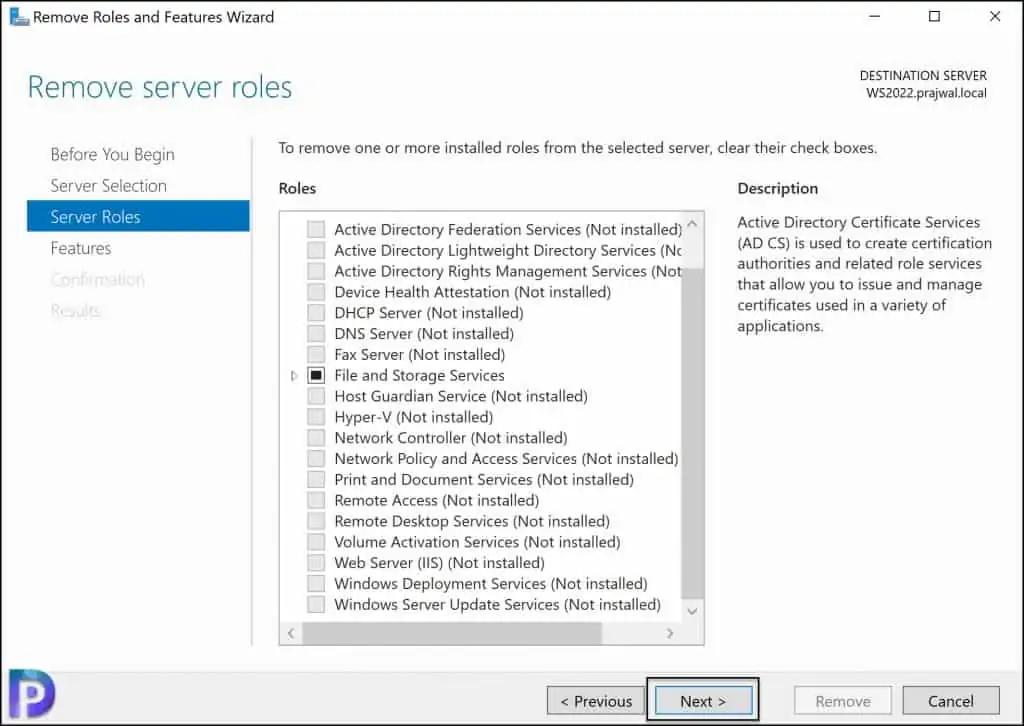Click the horizontal scroll left arrow
1024x726 pixels.
click(x=291, y=633)
